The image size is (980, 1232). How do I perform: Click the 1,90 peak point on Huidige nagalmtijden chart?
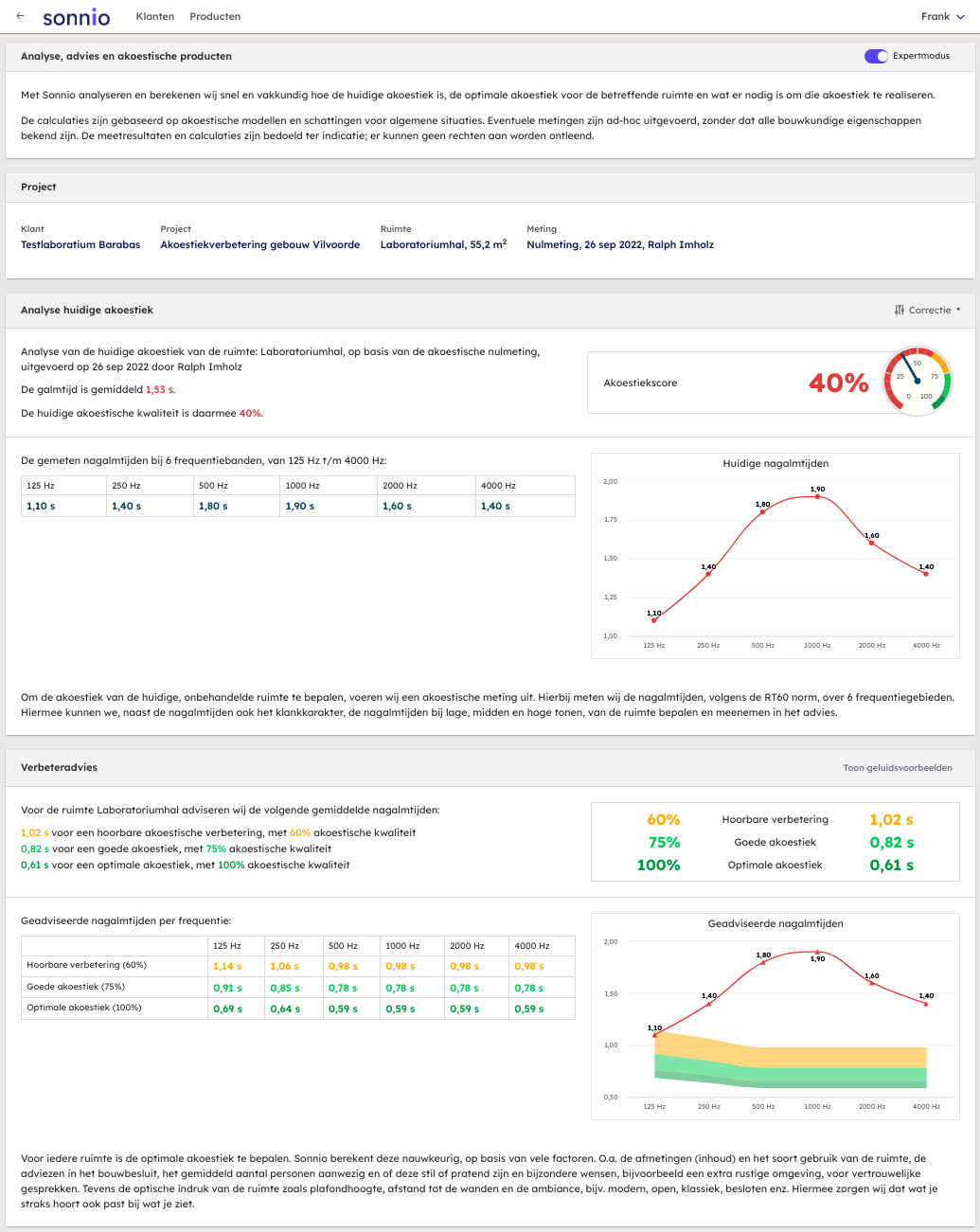pos(817,496)
